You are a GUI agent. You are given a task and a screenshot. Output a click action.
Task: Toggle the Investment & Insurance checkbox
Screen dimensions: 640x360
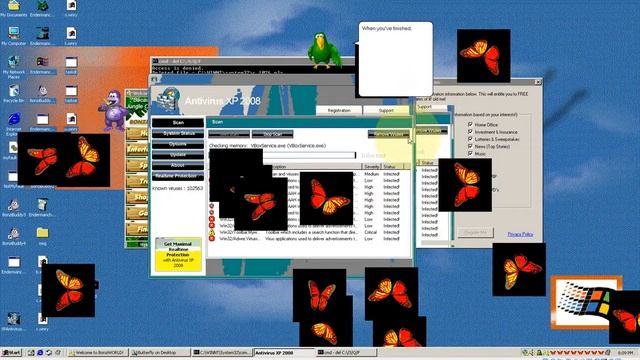(x=470, y=131)
